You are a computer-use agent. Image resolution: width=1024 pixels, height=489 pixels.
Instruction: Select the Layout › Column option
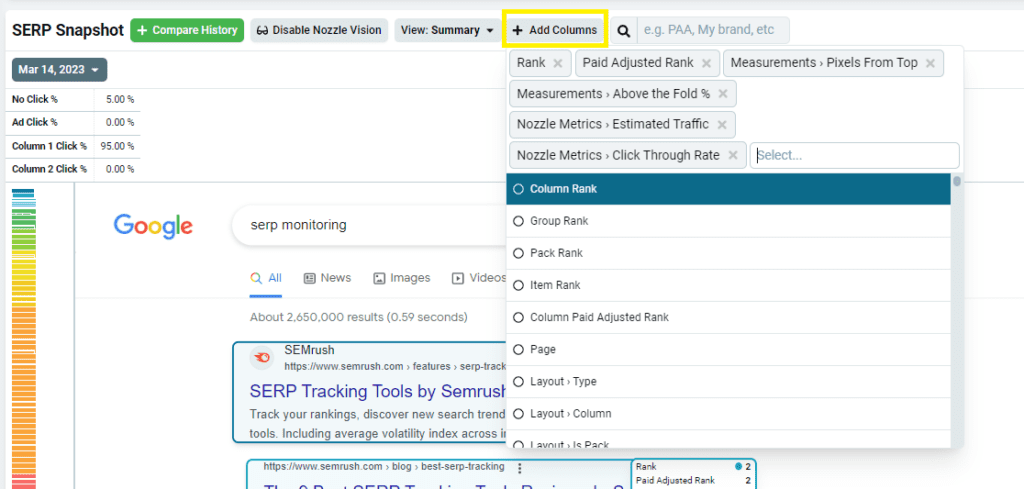click(x=728, y=413)
